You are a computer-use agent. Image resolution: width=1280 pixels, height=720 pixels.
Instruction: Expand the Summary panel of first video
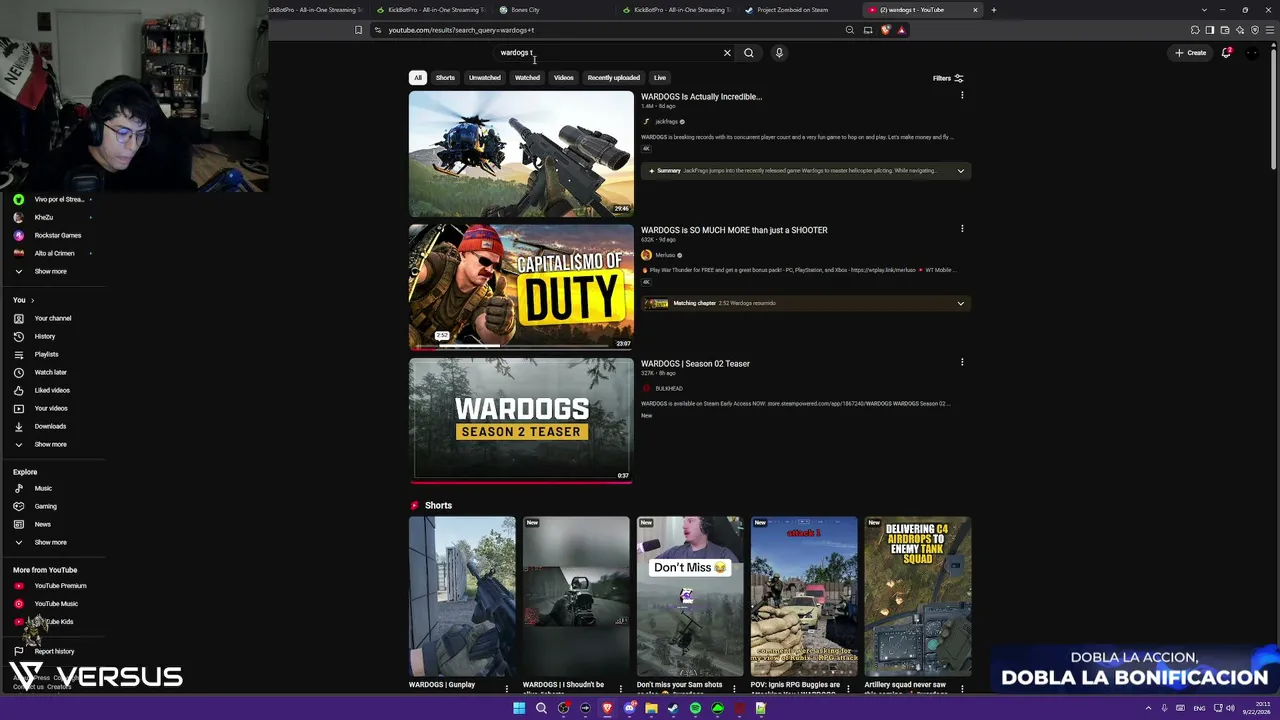coord(961,171)
